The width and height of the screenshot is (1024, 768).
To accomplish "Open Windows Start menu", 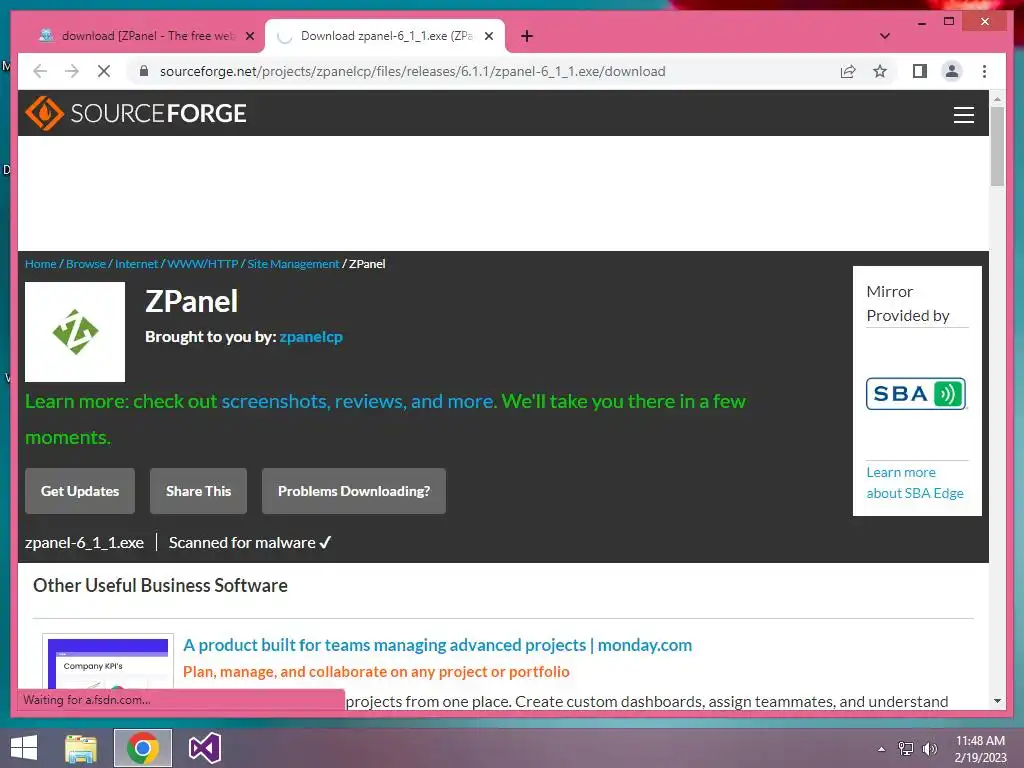I will click(x=24, y=748).
